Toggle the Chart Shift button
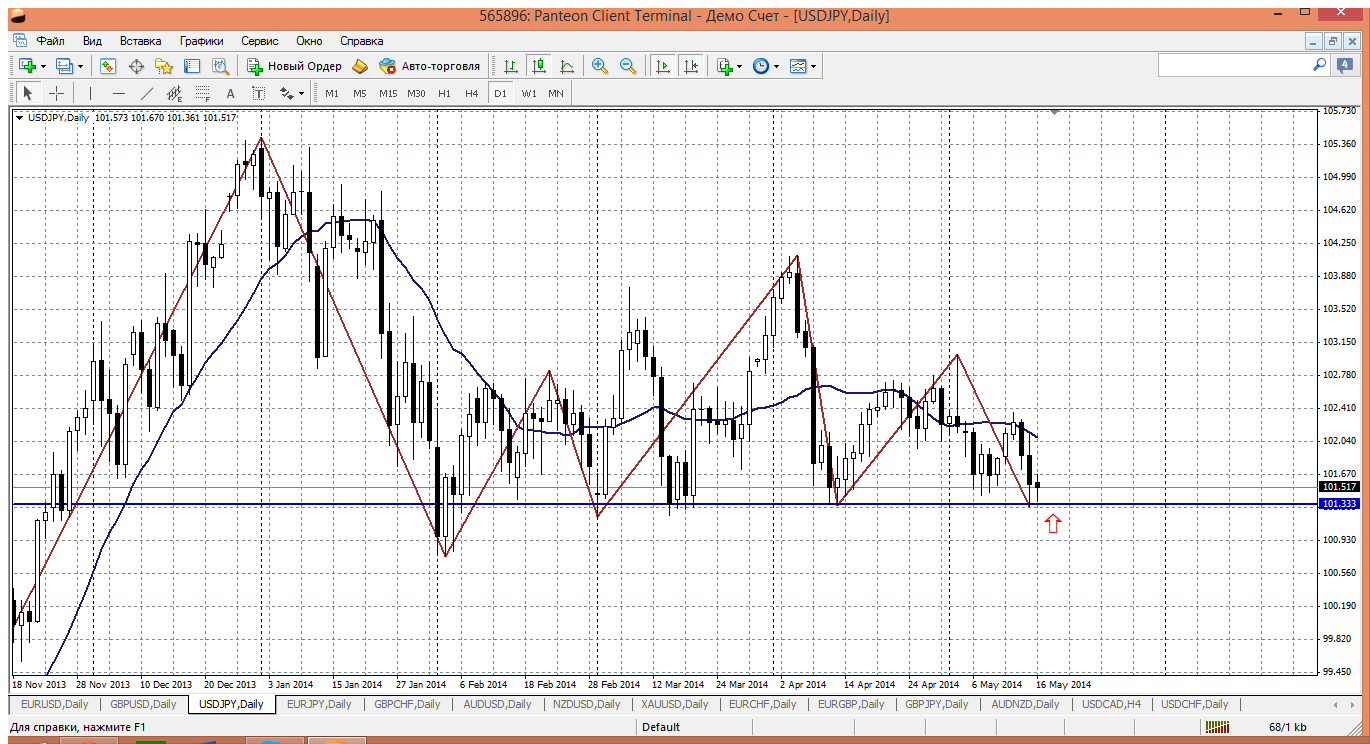Image resolution: width=1370 pixels, height=744 pixels. point(691,66)
